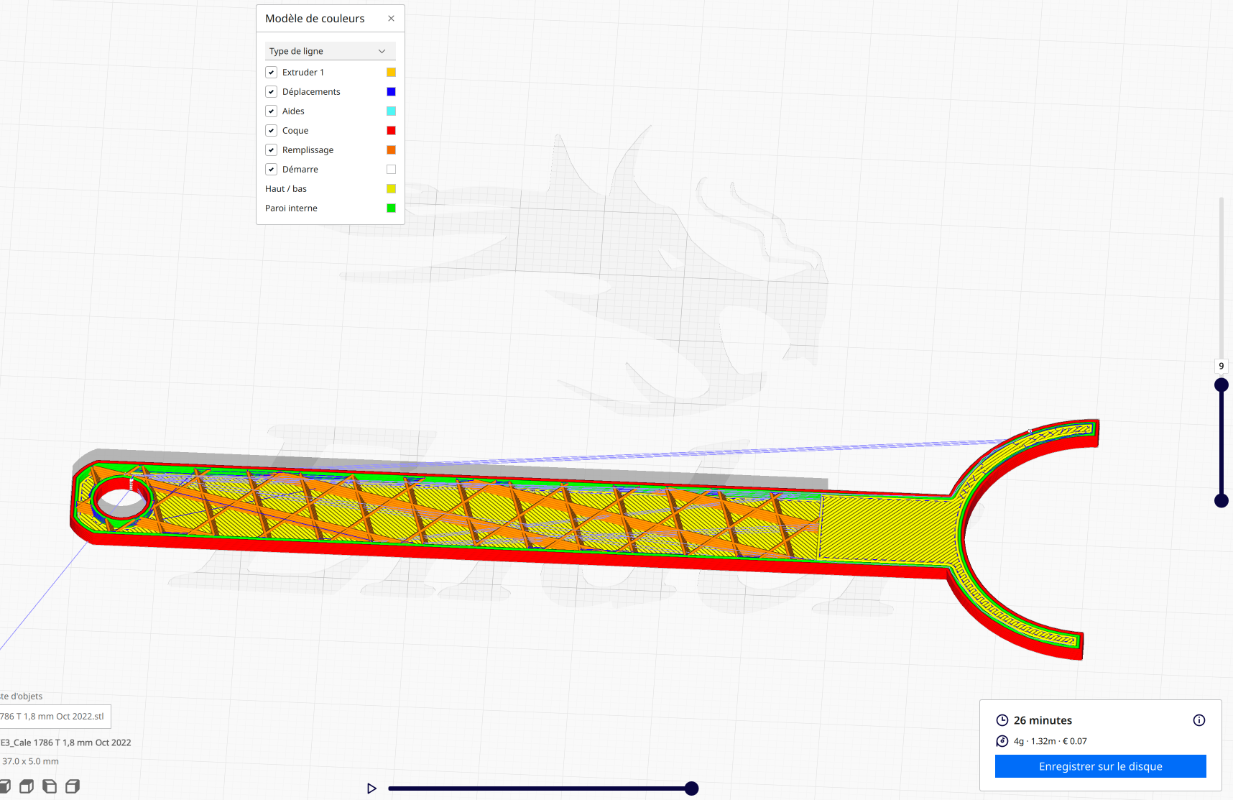Image resolution: width=1233 pixels, height=800 pixels.
Task: Click Enregistrer sur le disque button
Action: tap(1100, 766)
